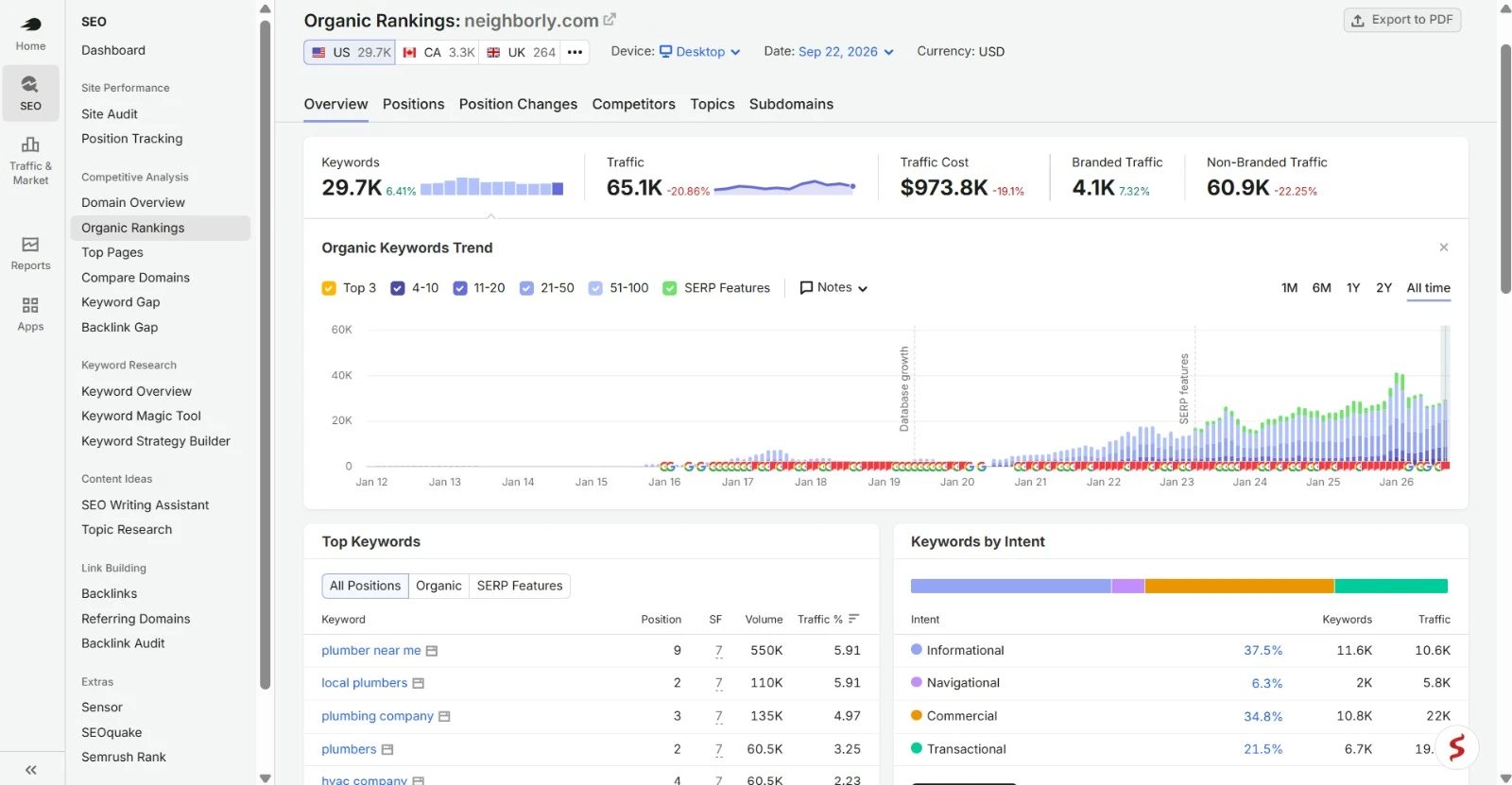Screen dimensions: 1512x785
Task: Open plumbing company keyword link
Action: click(377, 716)
